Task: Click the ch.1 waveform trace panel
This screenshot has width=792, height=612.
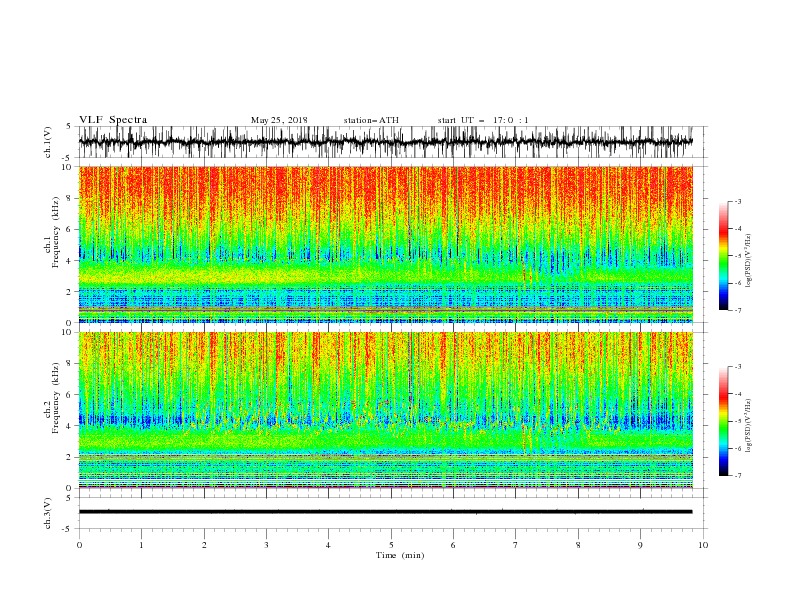Action: (385, 142)
